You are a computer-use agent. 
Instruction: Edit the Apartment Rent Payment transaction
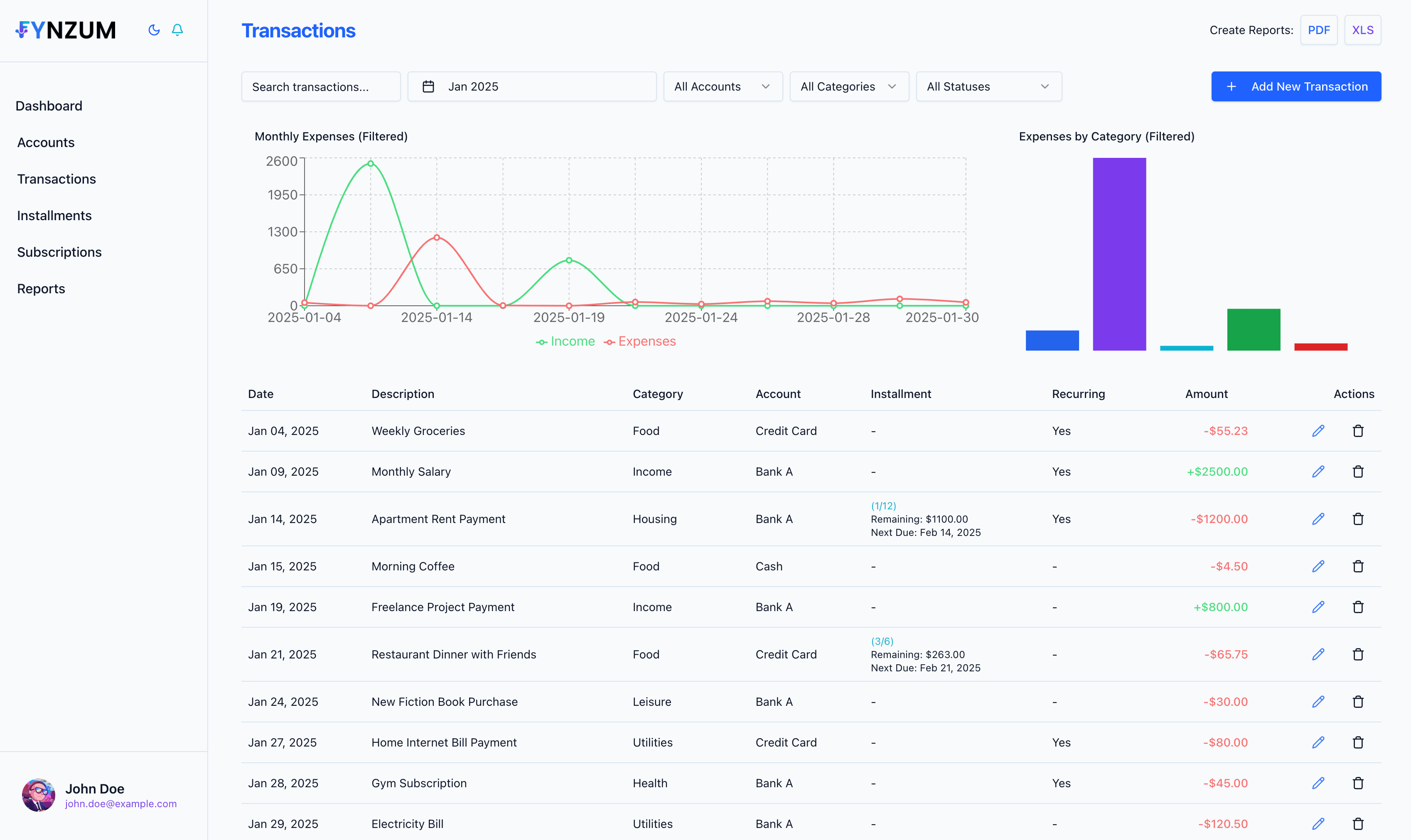coord(1319,518)
